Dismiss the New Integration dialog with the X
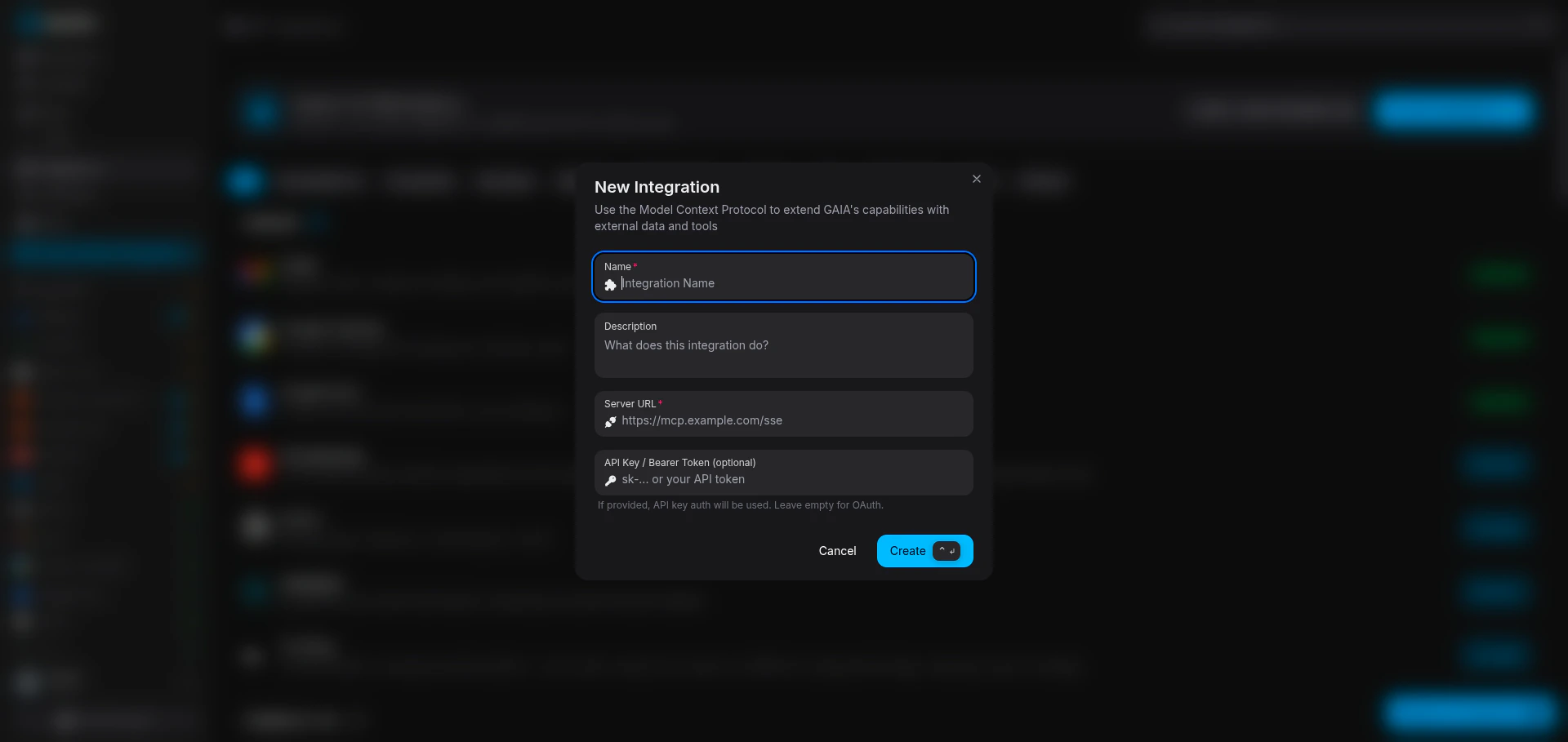1568x742 pixels. pos(977,179)
